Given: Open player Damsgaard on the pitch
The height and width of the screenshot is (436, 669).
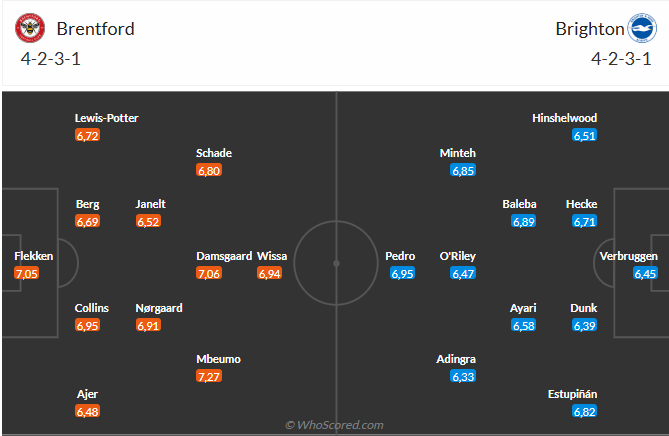Looking at the screenshot, I should tap(223, 256).
